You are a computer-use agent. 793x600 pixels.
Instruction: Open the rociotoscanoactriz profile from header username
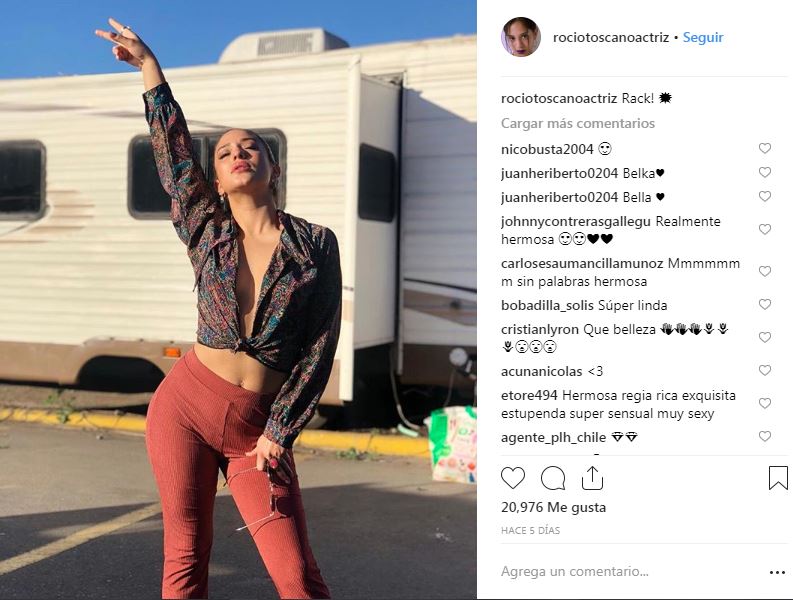pos(611,37)
